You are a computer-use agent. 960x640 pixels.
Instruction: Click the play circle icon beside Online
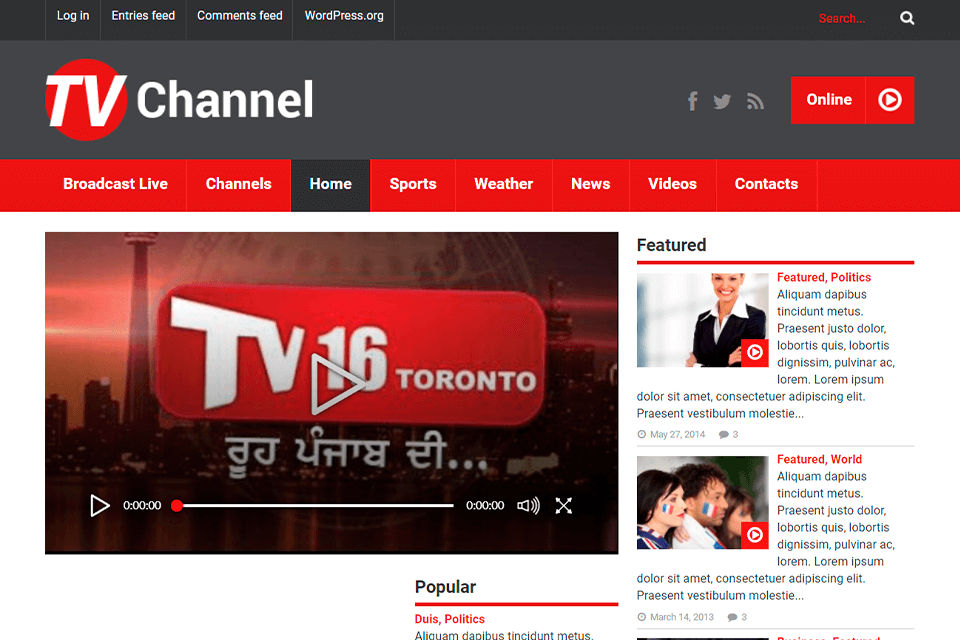pyautogui.click(x=890, y=100)
